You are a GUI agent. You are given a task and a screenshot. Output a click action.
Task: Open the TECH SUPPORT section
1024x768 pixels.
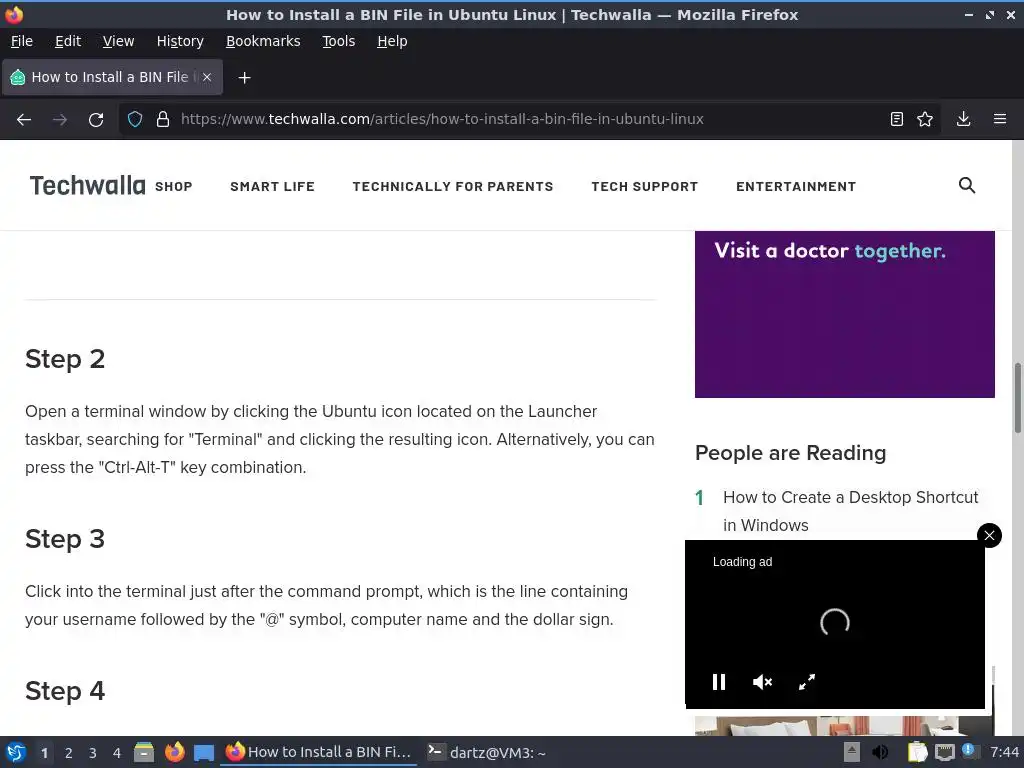click(x=645, y=187)
